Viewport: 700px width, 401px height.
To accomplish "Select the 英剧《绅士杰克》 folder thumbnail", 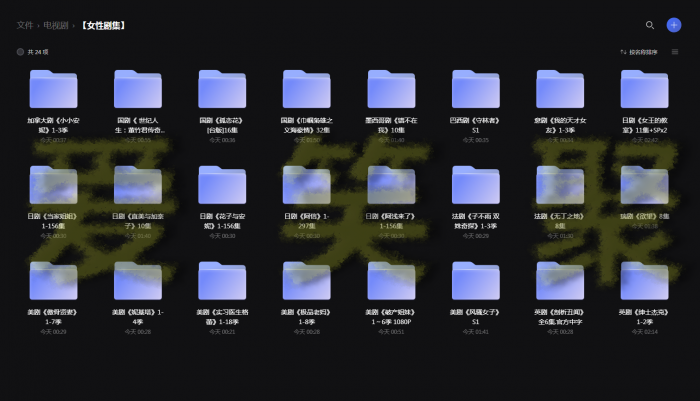I will (644, 281).
